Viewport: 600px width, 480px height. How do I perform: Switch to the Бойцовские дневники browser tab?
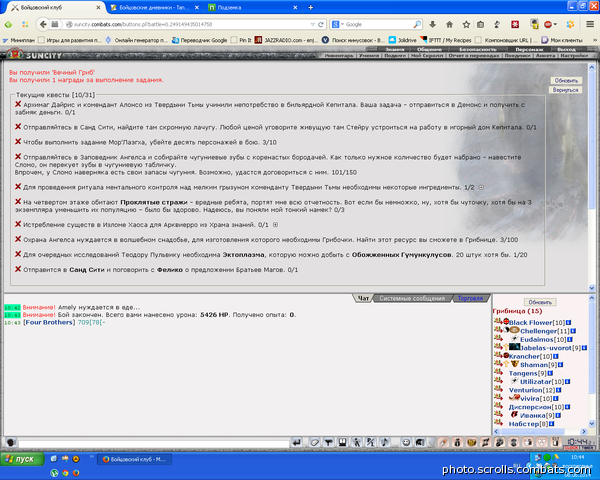coord(154,7)
